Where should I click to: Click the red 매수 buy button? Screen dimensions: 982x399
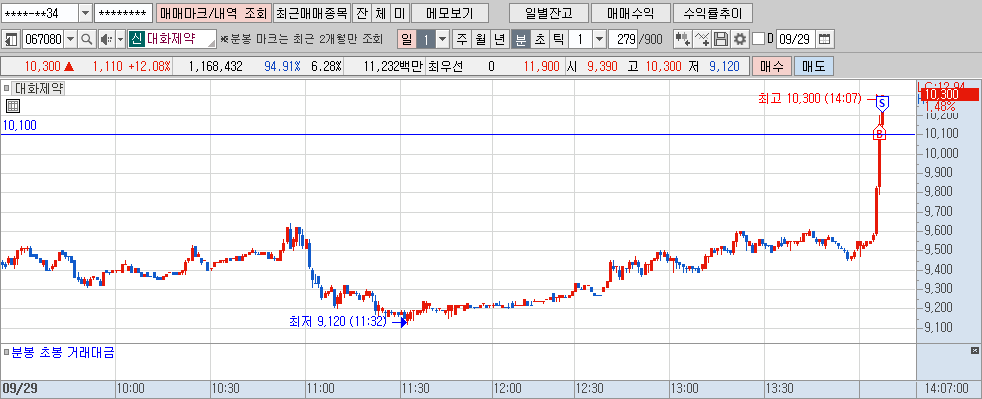coord(772,66)
